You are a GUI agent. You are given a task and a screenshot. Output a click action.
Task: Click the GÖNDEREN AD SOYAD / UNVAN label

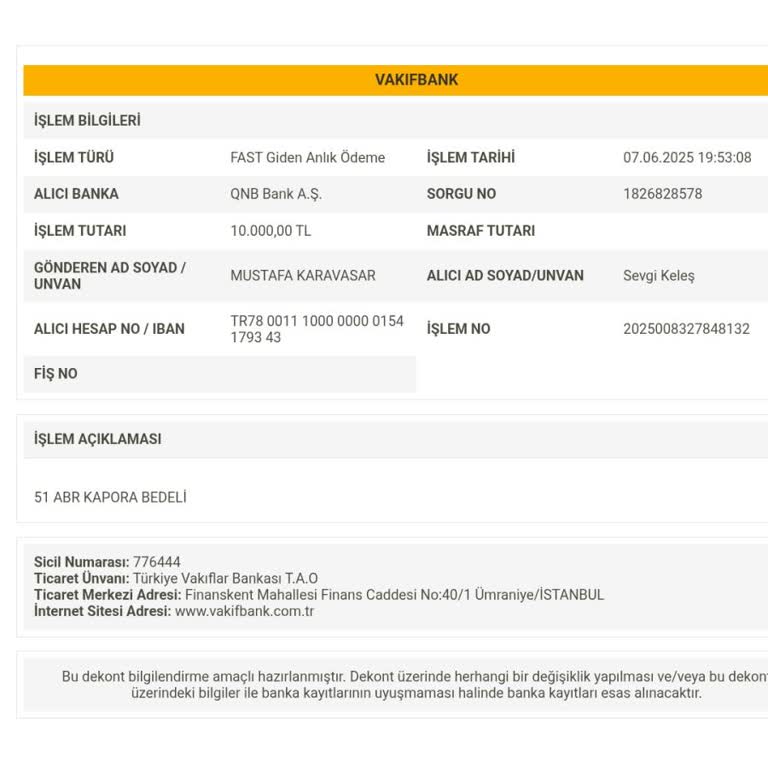coord(110,276)
